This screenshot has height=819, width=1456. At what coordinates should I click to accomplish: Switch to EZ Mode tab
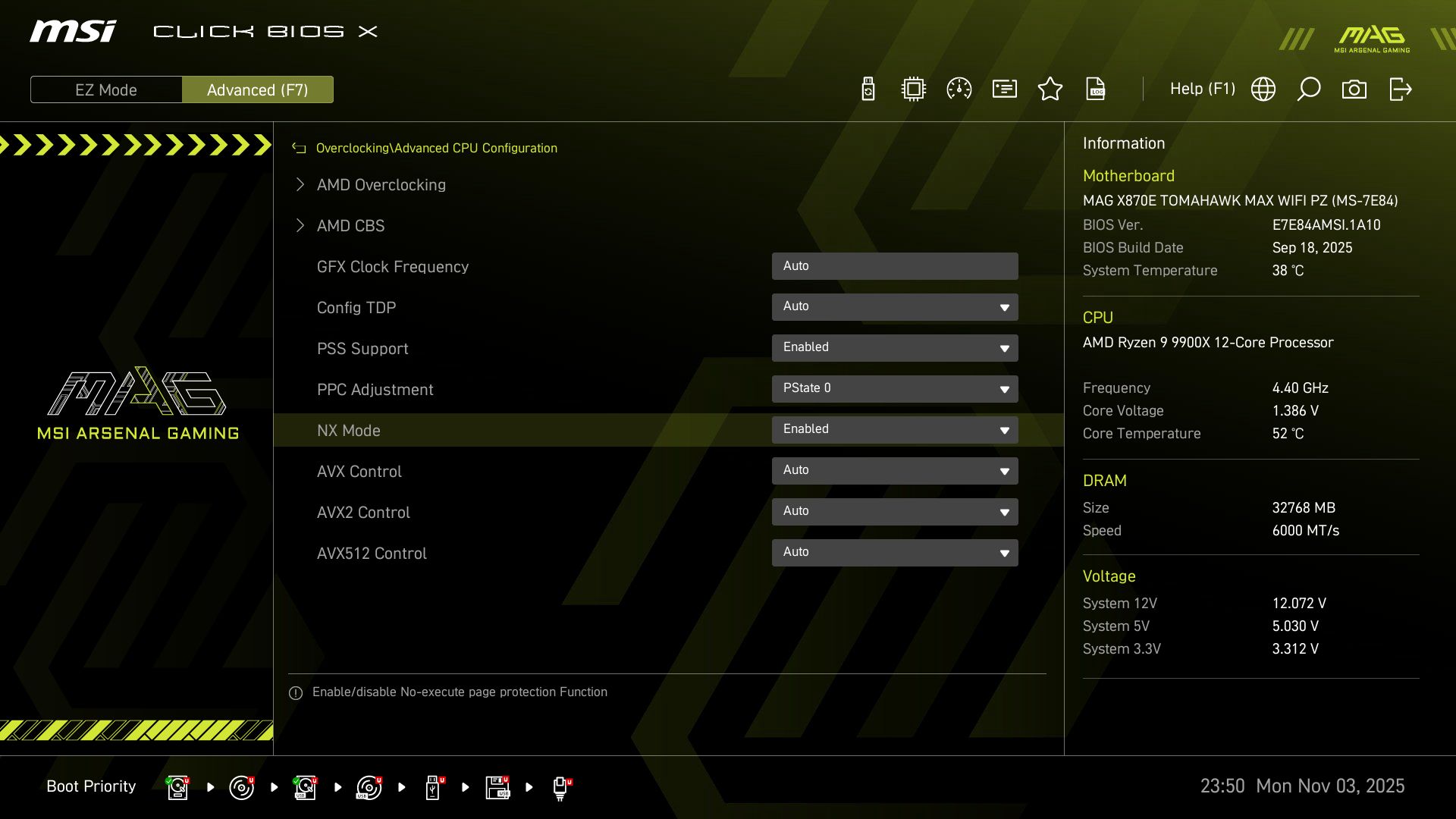pos(106,89)
